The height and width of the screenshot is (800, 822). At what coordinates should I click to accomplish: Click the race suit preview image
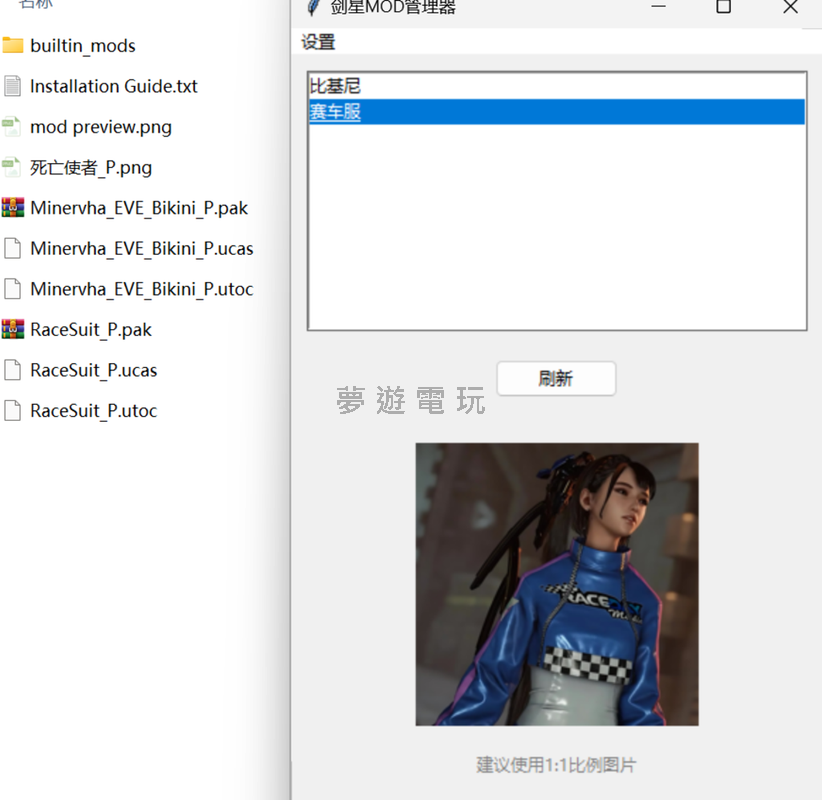557,584
